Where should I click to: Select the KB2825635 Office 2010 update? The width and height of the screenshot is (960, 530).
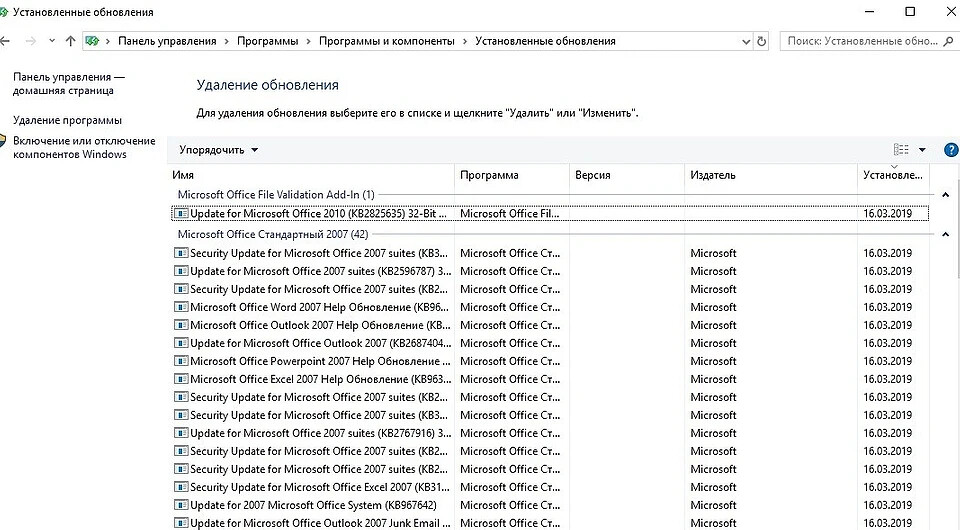click(318, 213)
